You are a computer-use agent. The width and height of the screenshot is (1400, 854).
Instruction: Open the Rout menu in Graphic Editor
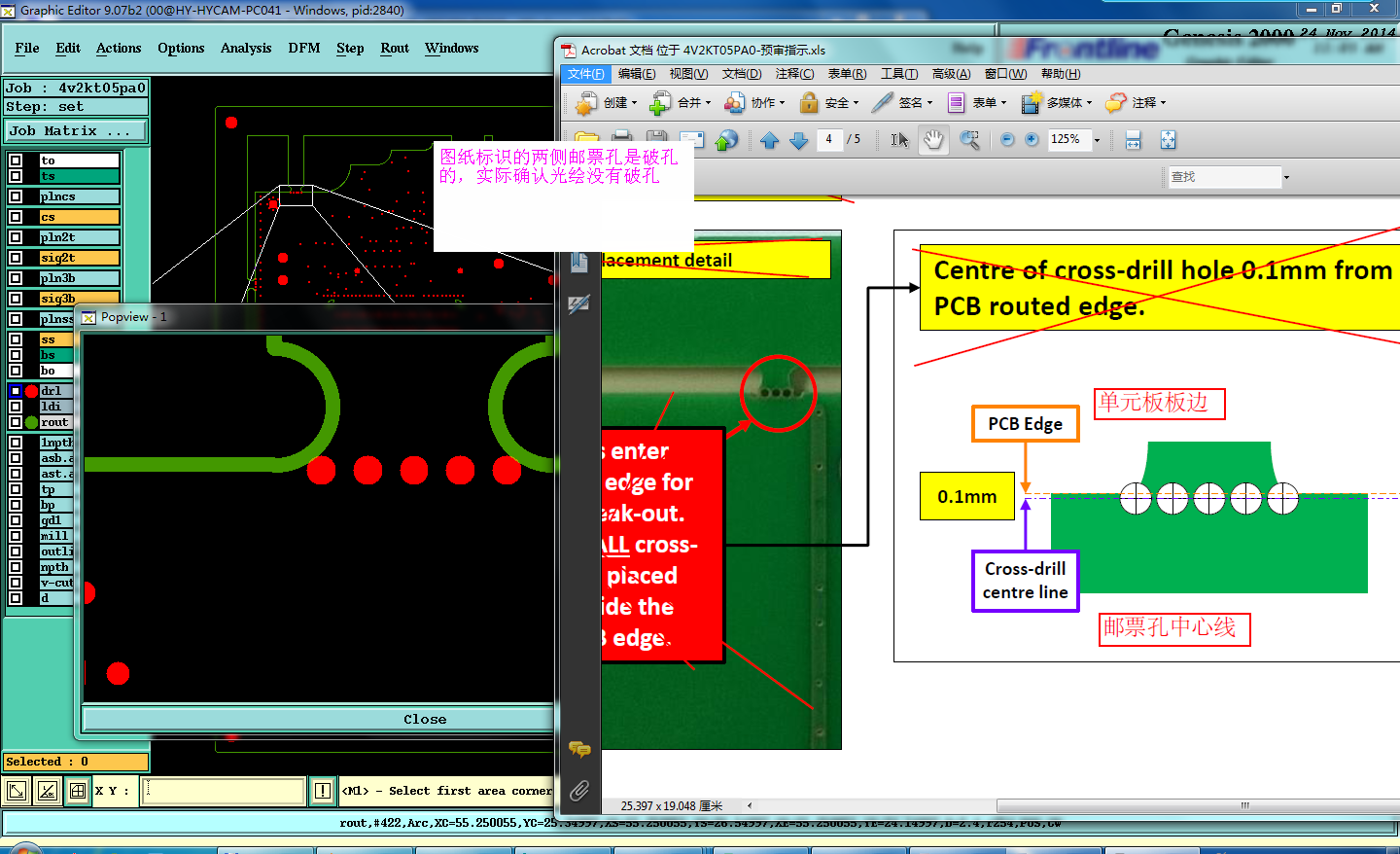click(x=395, y=48)
